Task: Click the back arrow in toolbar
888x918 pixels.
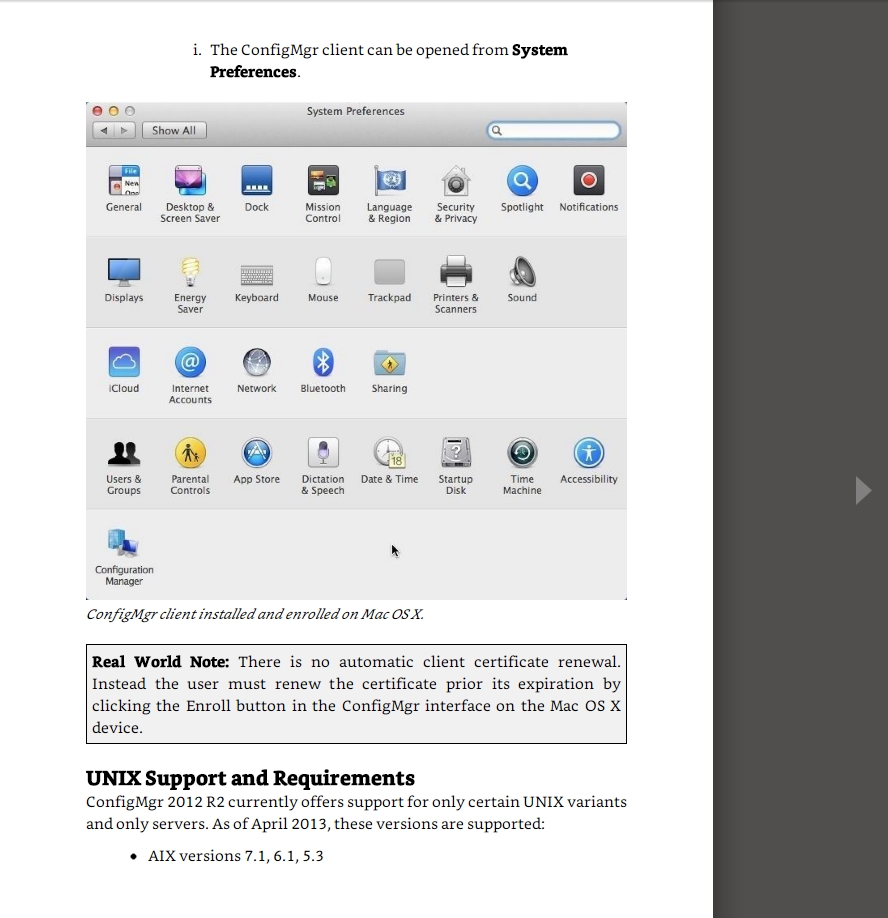Action: pos(103,131)
